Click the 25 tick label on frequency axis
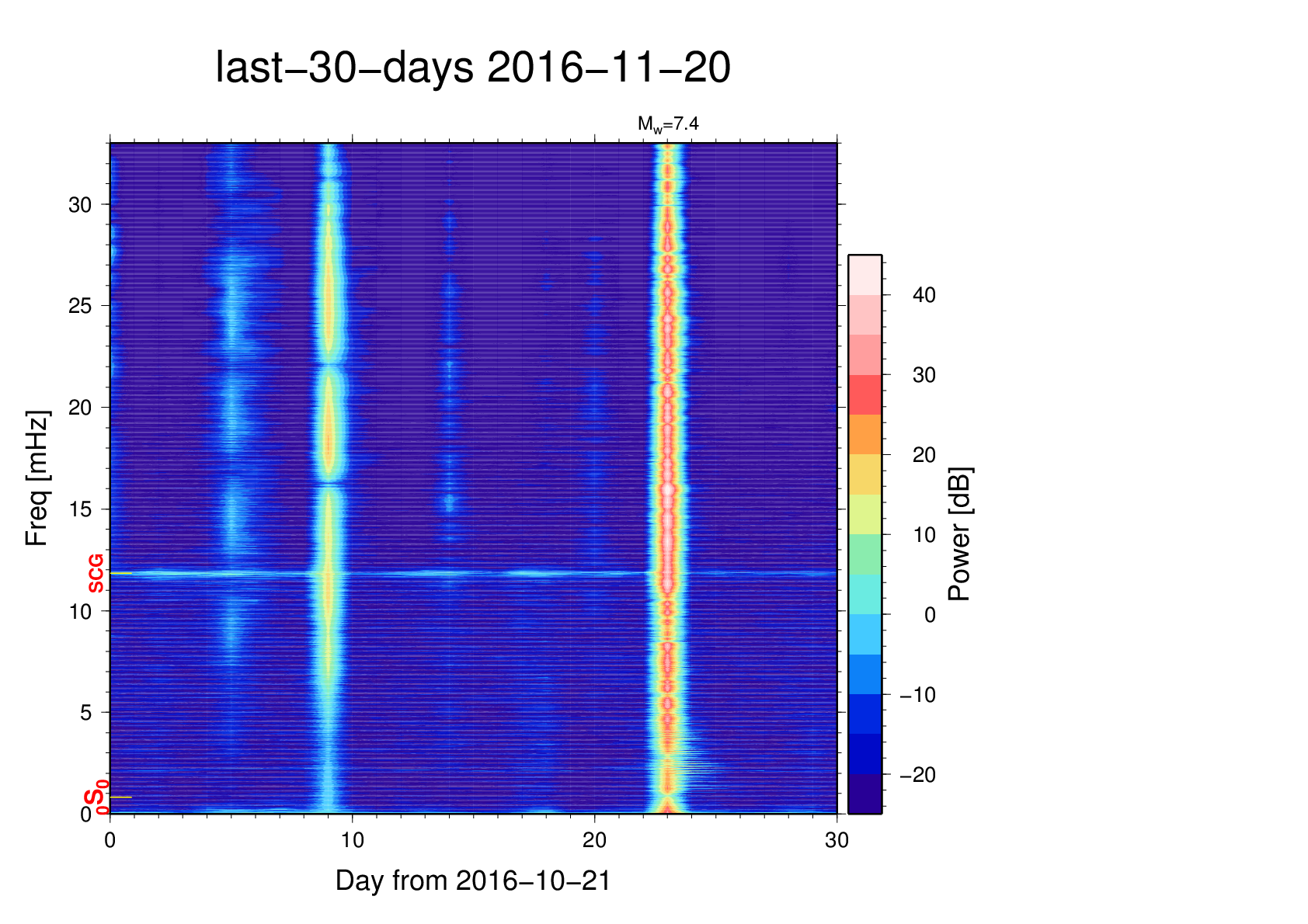This screenshot has height=924, width=1308. coord(80,306)
